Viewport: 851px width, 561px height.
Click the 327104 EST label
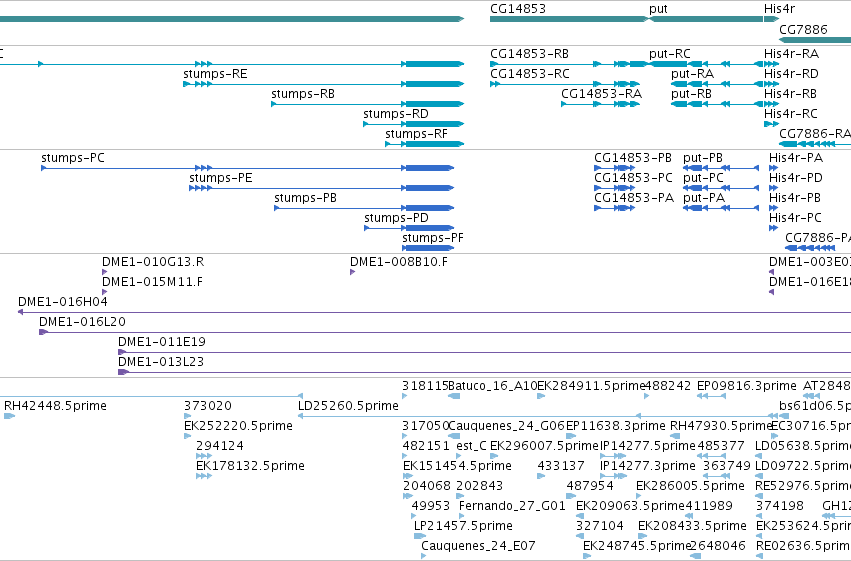click(600, 526)
